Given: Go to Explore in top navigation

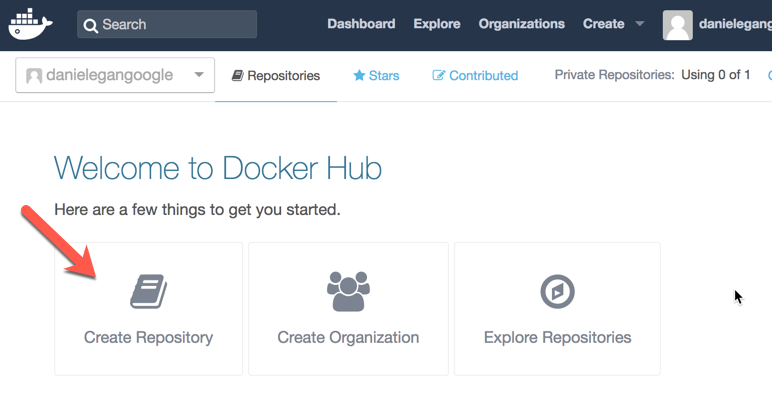Looking at the screenshot, I should 437,24.
